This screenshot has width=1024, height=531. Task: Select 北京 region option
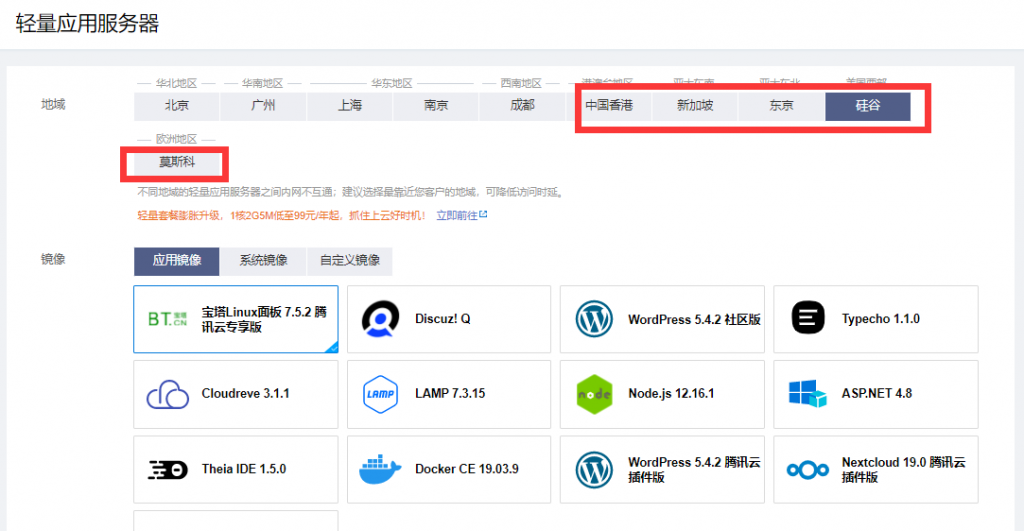tap(177, 106)
